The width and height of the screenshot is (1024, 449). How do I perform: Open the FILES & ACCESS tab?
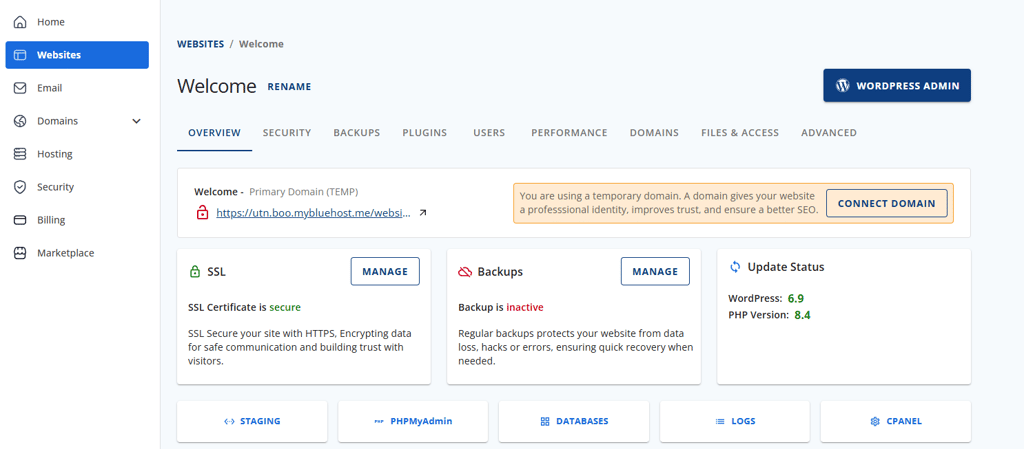740,132
